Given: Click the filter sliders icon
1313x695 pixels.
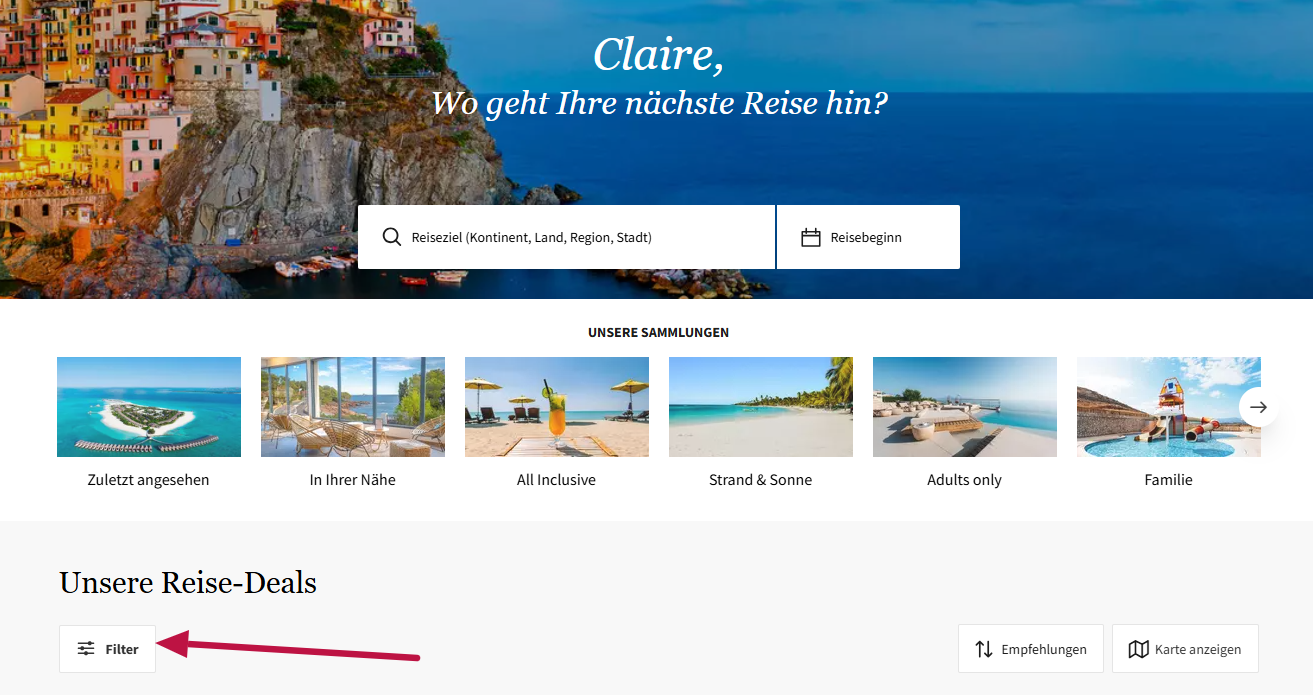Looking at the screenshot, I should (86, 649).
